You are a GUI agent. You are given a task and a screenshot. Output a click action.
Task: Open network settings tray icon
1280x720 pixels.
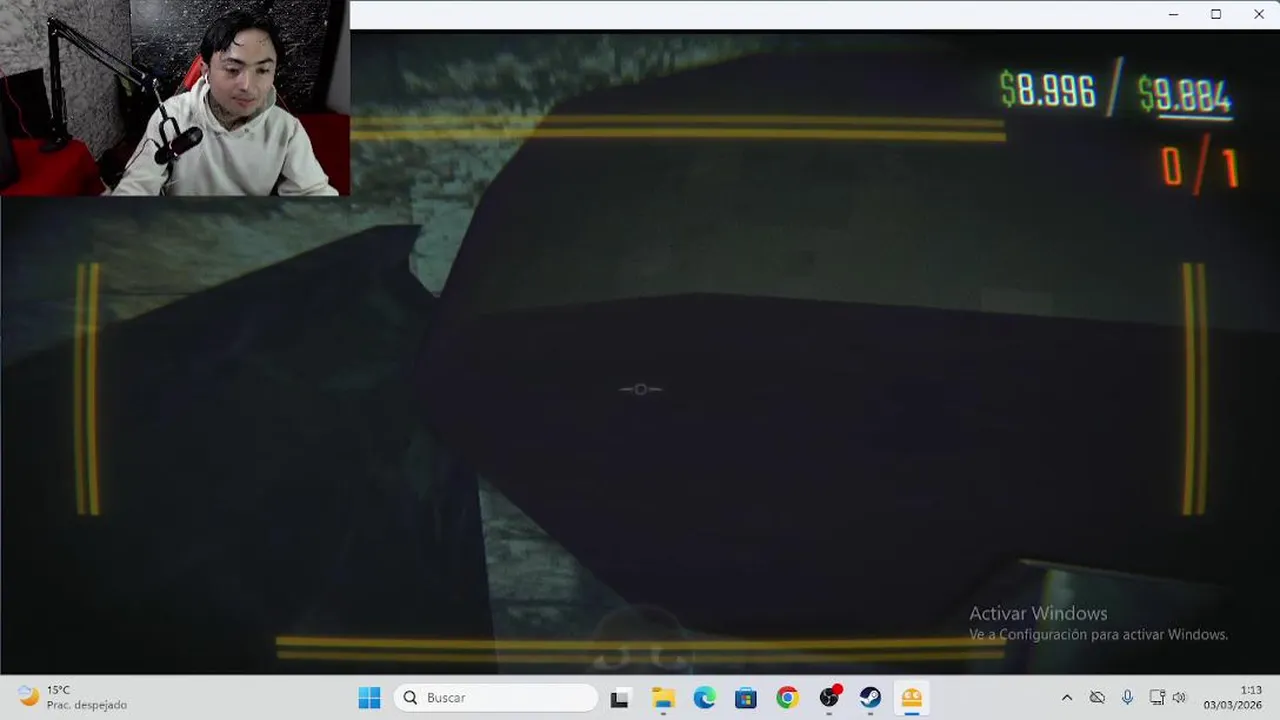coord(1157,698)
